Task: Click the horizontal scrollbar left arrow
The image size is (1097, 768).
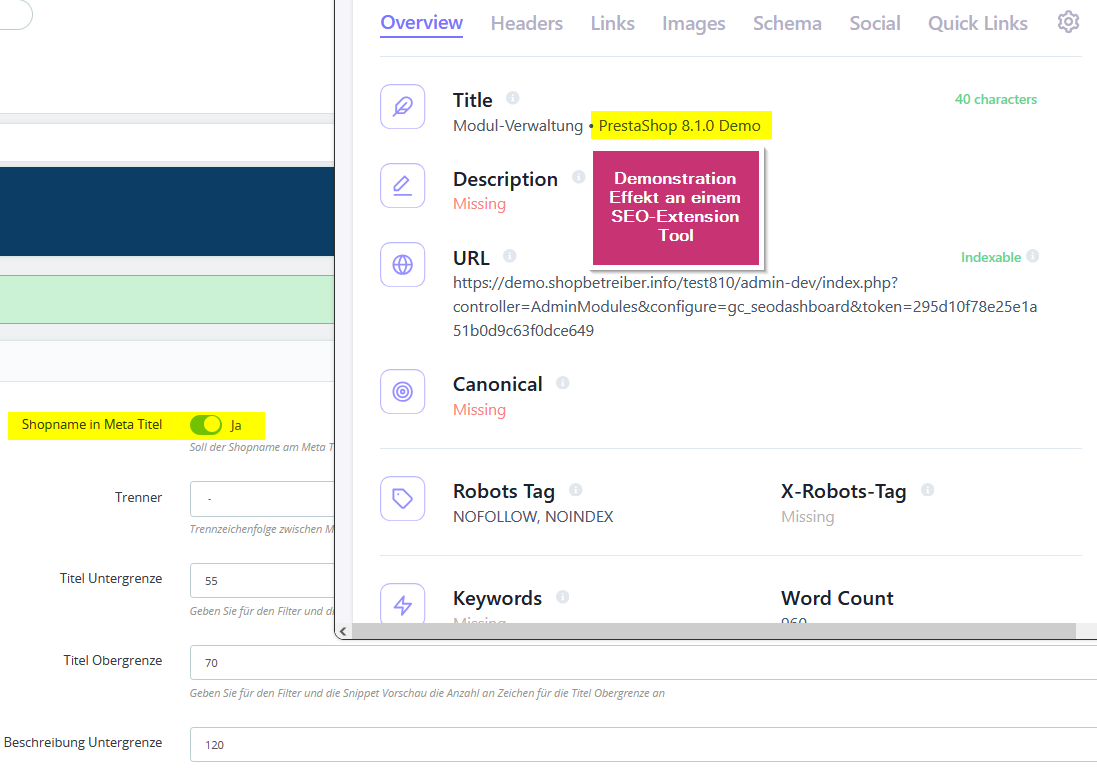Action: pos(343,631)
